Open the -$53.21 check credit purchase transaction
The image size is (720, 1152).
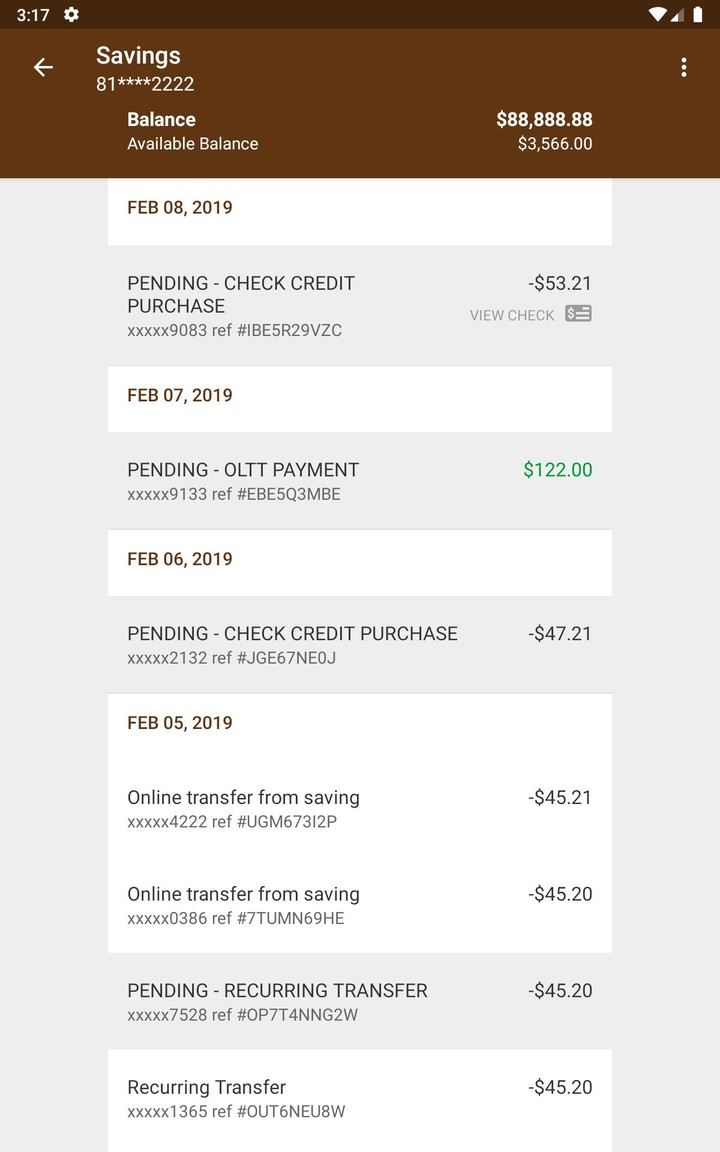(300, 305)
